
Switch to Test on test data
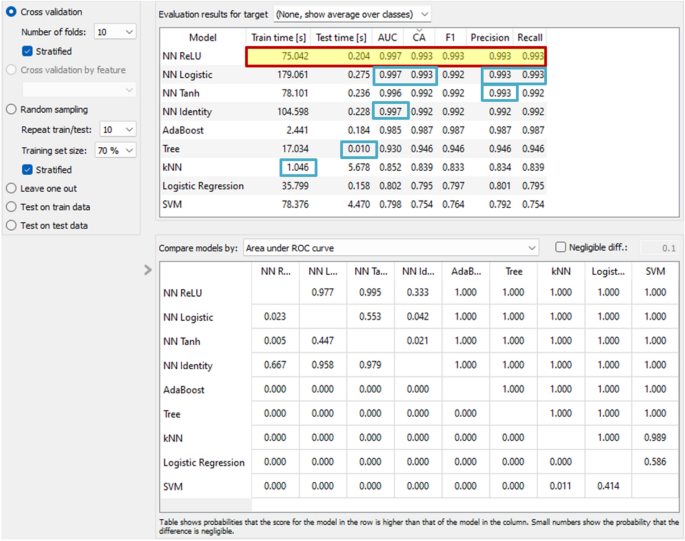pyautogui.click(x=13, y=226)
